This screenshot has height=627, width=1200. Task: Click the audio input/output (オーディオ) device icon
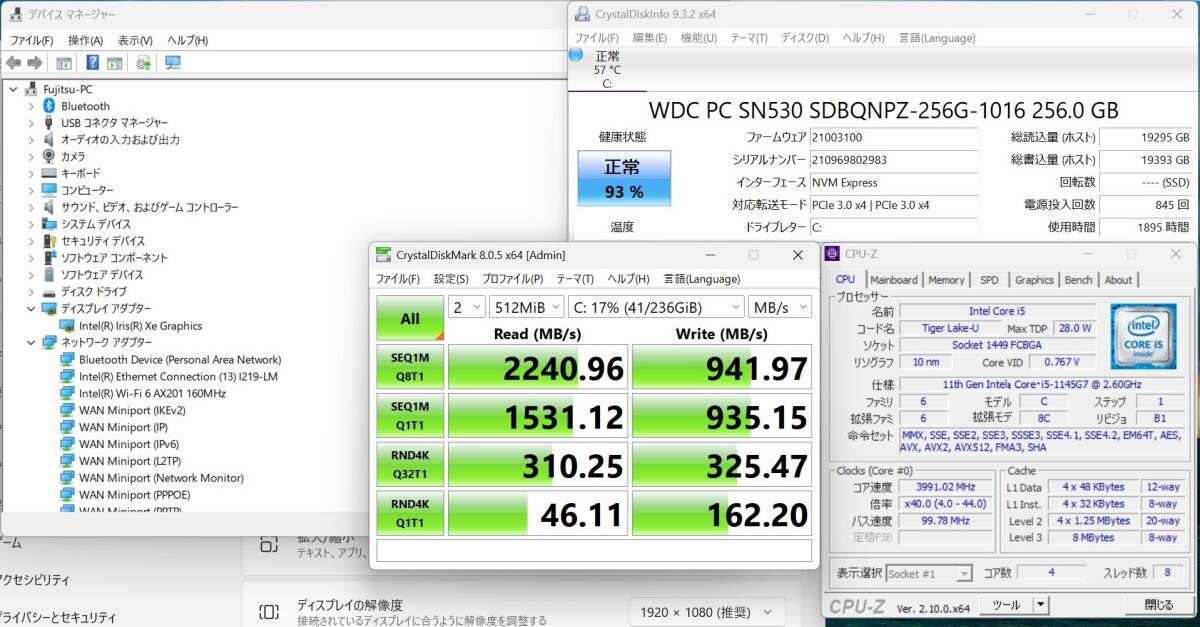pyautogui.click(x=48, y=140)
